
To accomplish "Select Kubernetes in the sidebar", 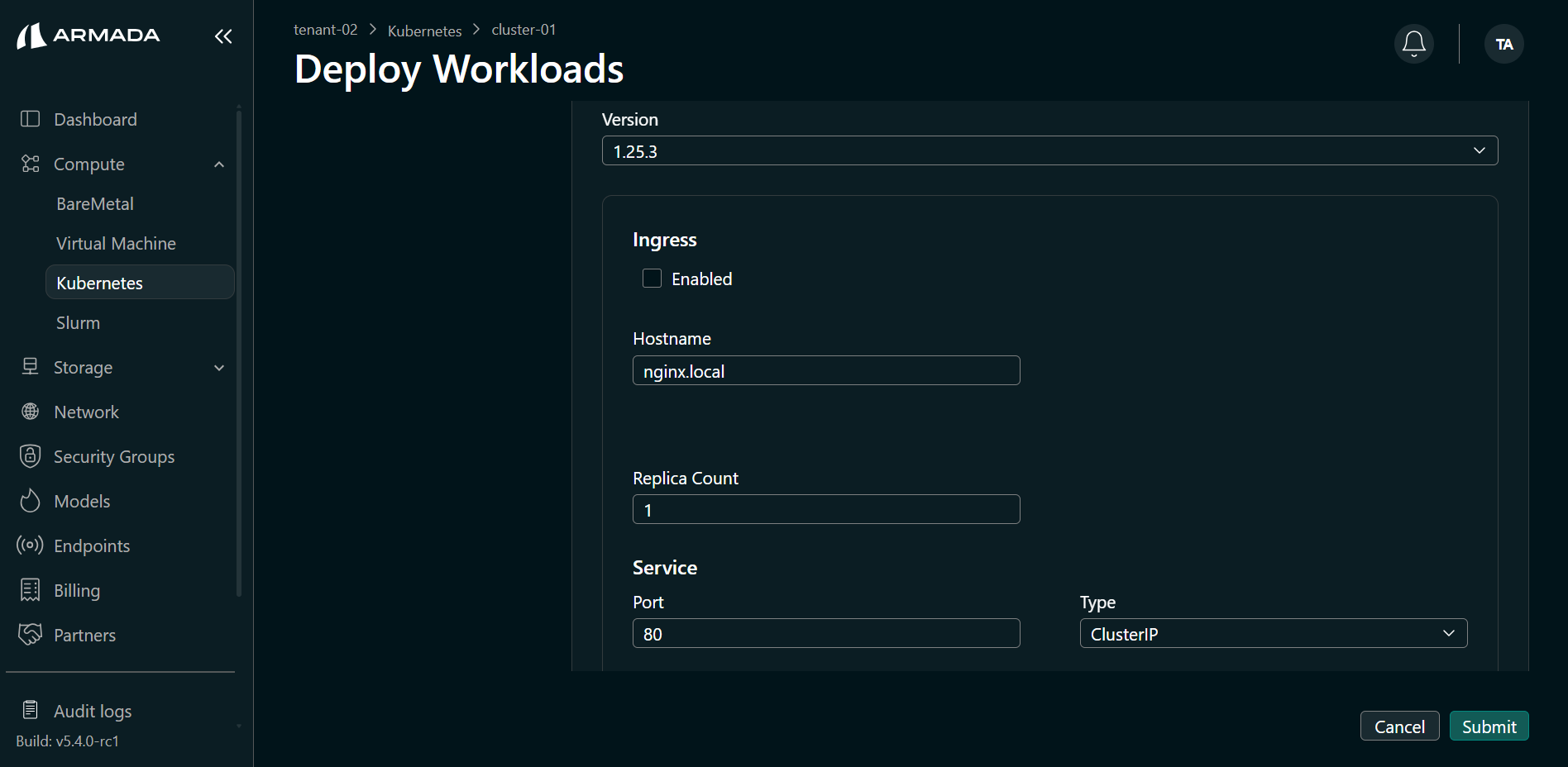I will 140,283.
